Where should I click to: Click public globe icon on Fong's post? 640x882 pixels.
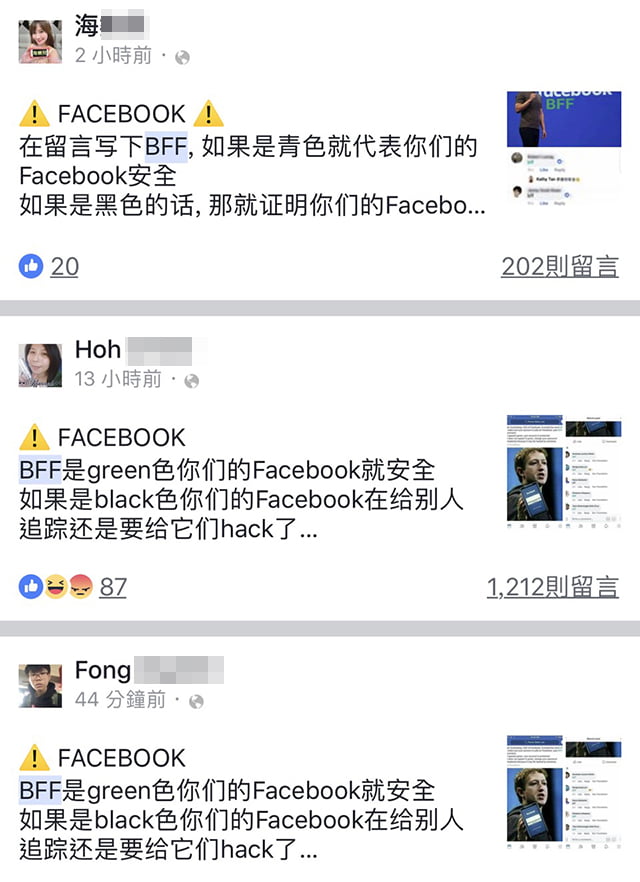click(x=196, y=701)
